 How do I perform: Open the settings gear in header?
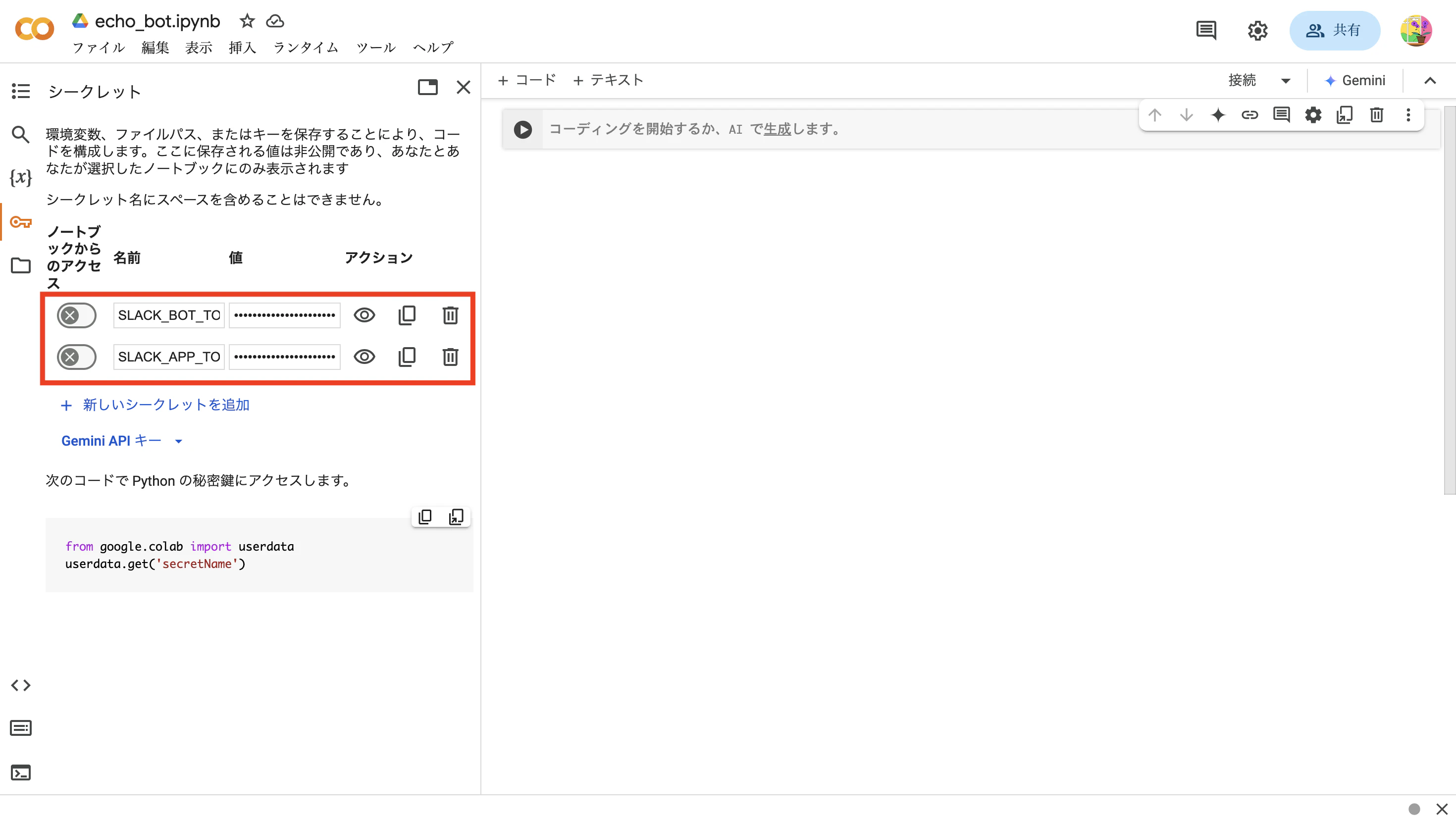tap(1257, 30)
